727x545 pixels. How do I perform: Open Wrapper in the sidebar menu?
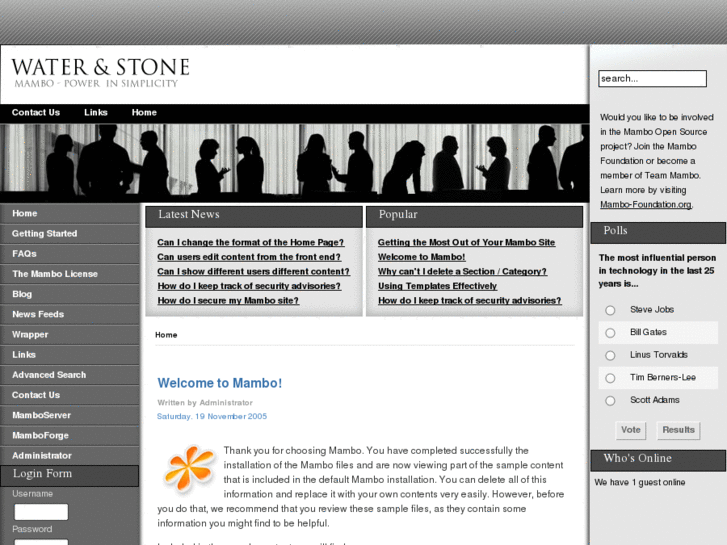70,334
